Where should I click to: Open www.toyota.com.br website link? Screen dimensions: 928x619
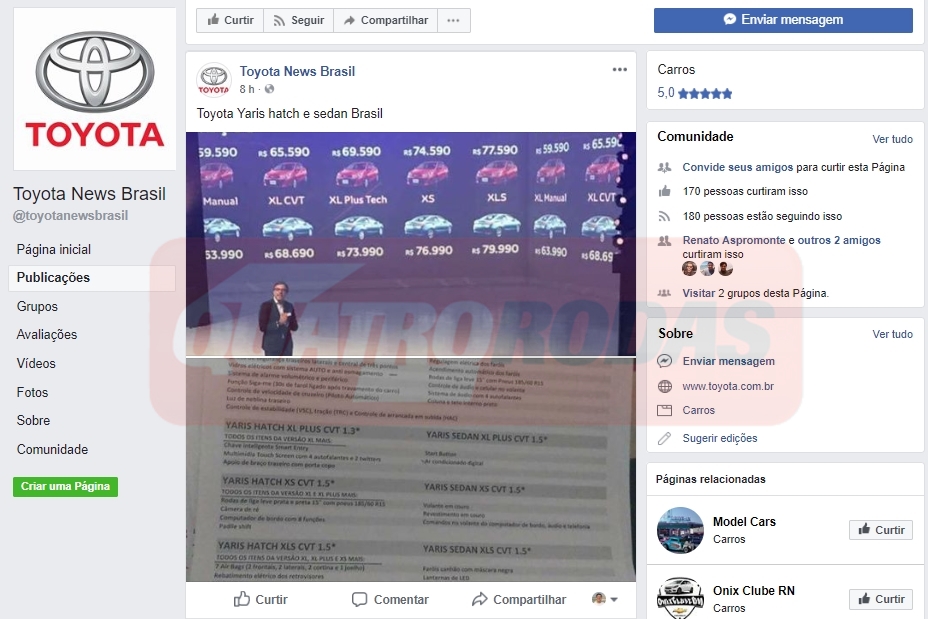pos(728,386)
